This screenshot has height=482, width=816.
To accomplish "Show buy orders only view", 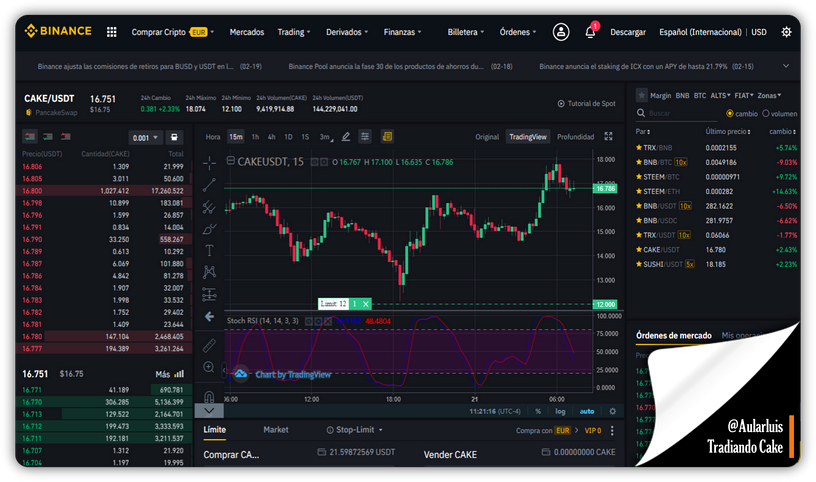I will click(48, 137).
